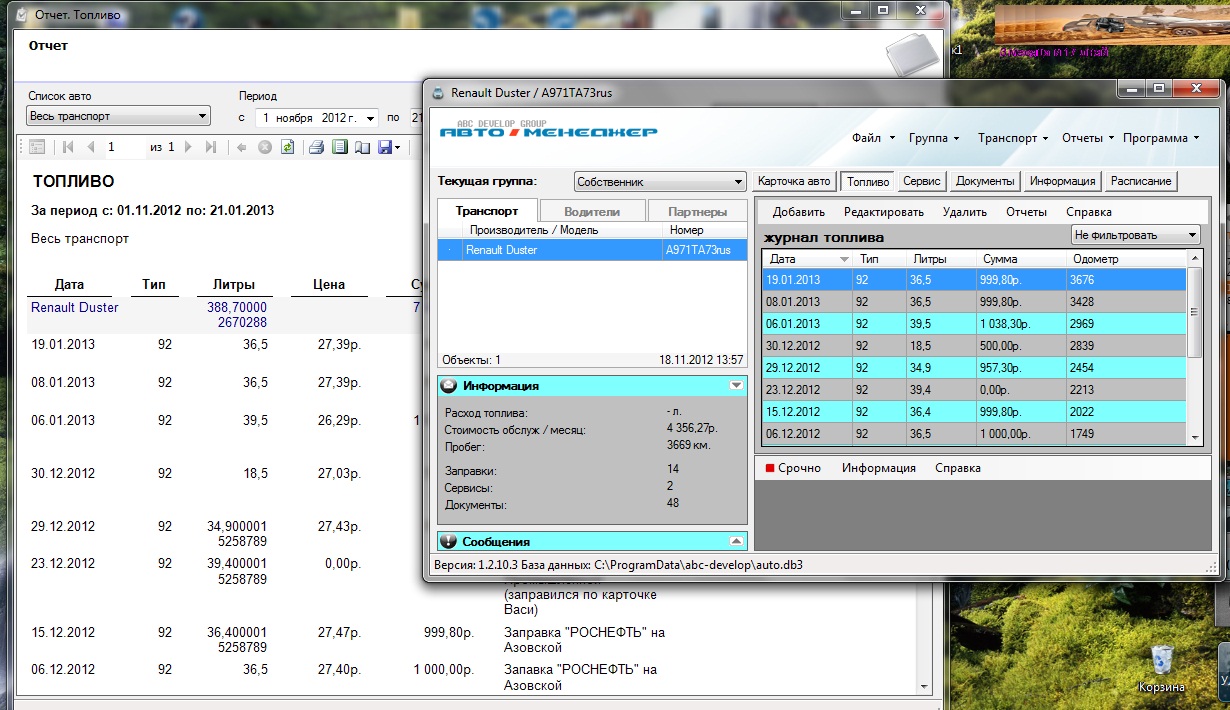
Task: Toggle the Print Layout view icon
Action: pyautogui.click(x=339, y=147)
